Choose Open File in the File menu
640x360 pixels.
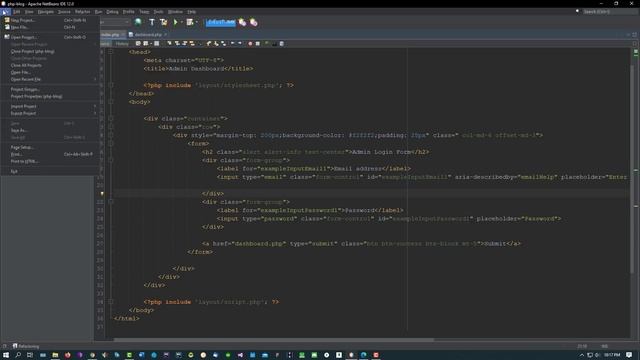coord(49,72)
